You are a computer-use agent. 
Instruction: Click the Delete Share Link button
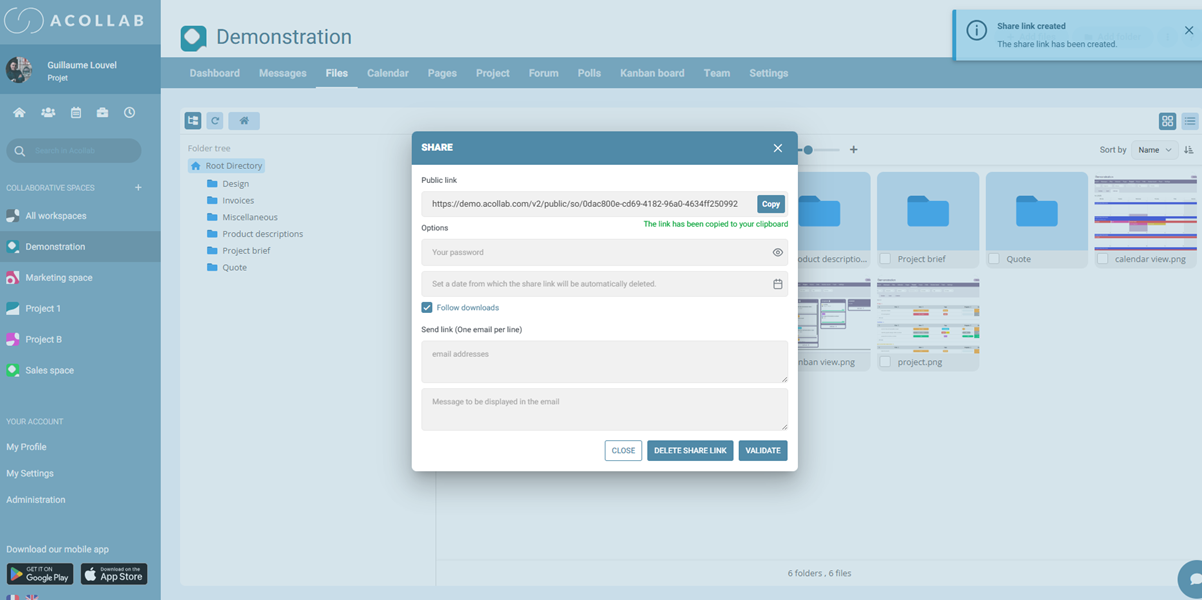pyautogui.click(x=690, y=451)
